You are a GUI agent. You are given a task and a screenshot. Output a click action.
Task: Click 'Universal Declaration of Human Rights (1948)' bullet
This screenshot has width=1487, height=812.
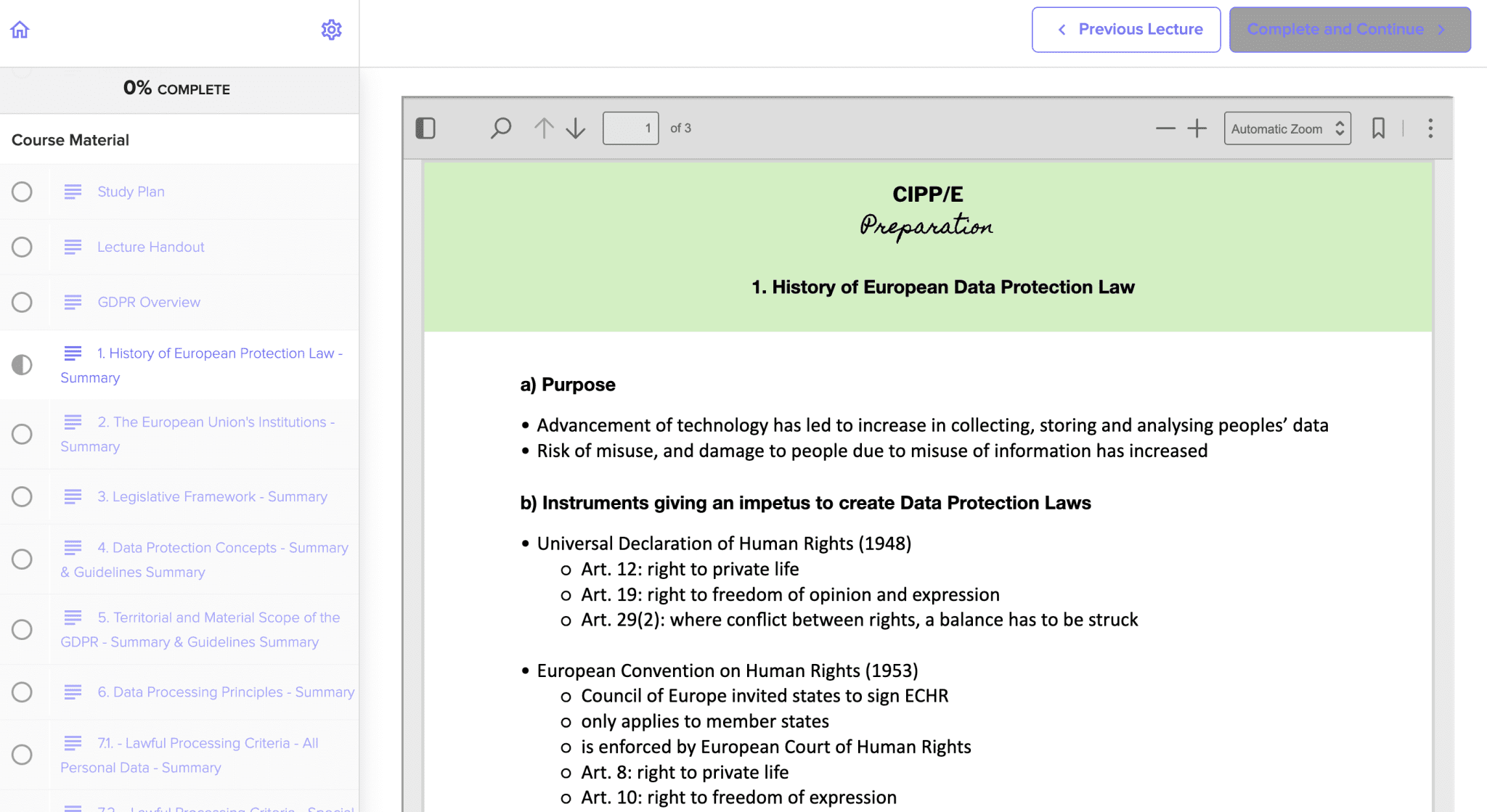coord(724,544)
